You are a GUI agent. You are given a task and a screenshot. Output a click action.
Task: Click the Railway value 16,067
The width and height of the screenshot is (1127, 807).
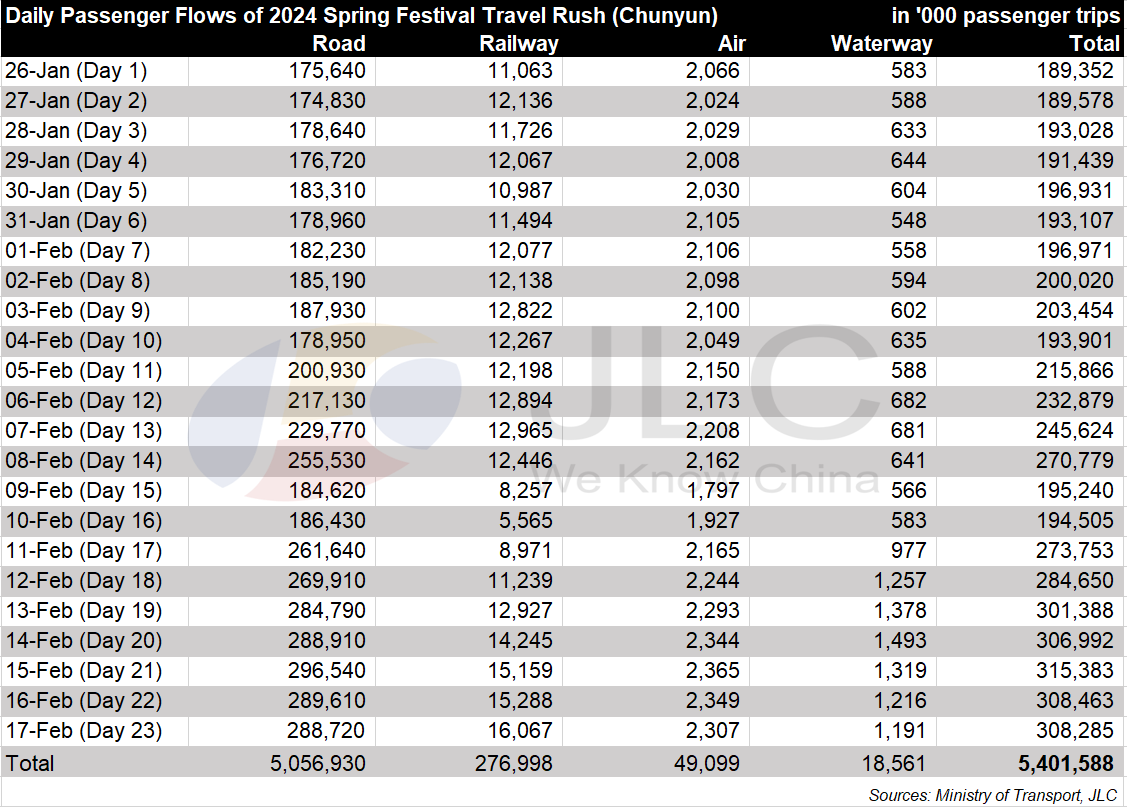(x=520, y=731)
